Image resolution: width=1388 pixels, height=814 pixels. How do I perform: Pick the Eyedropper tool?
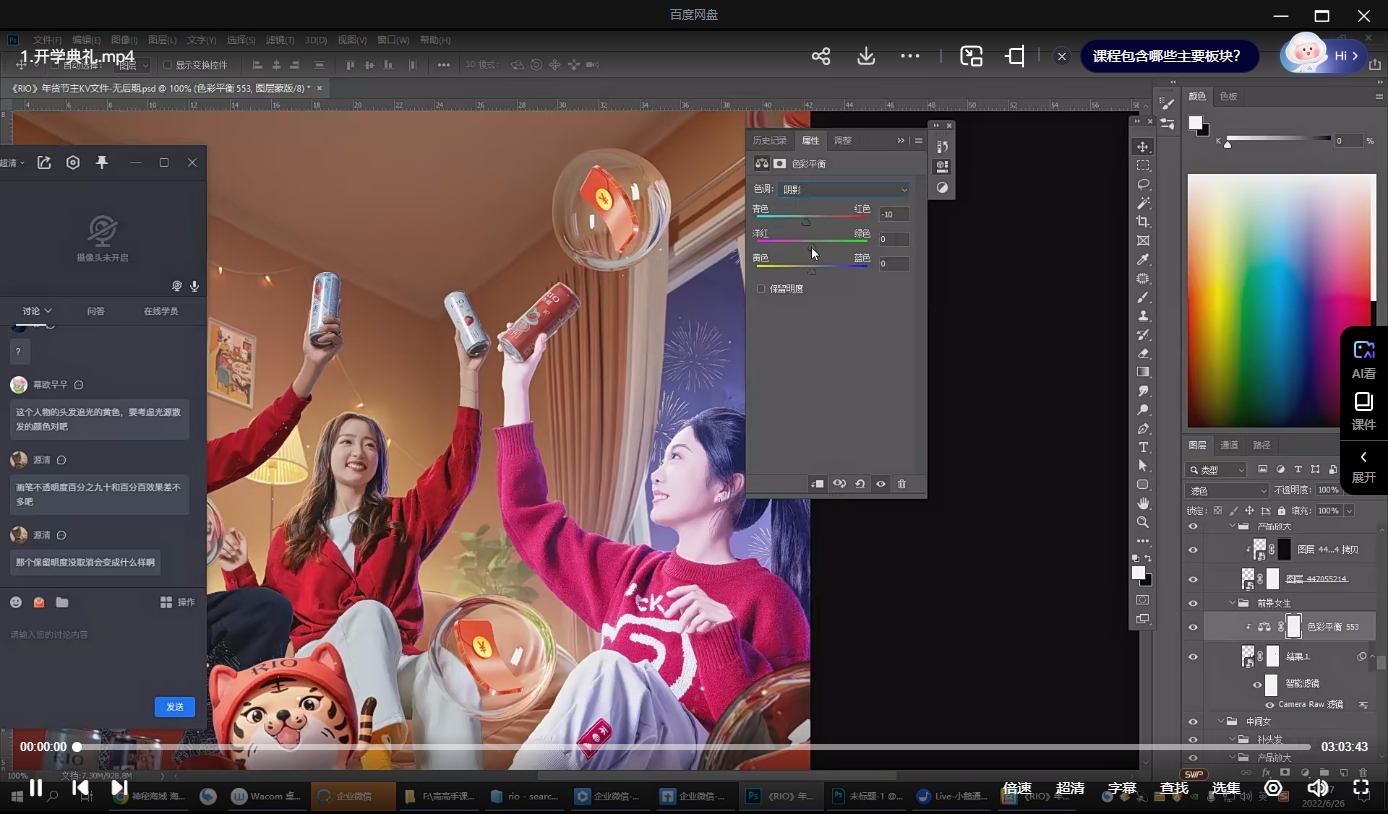(1143, 259)
